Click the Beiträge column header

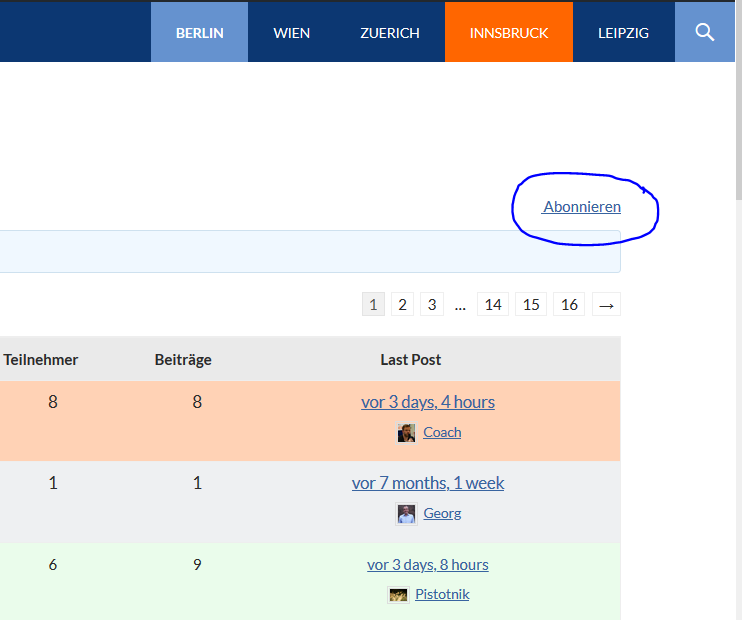[x=183, y=360]
